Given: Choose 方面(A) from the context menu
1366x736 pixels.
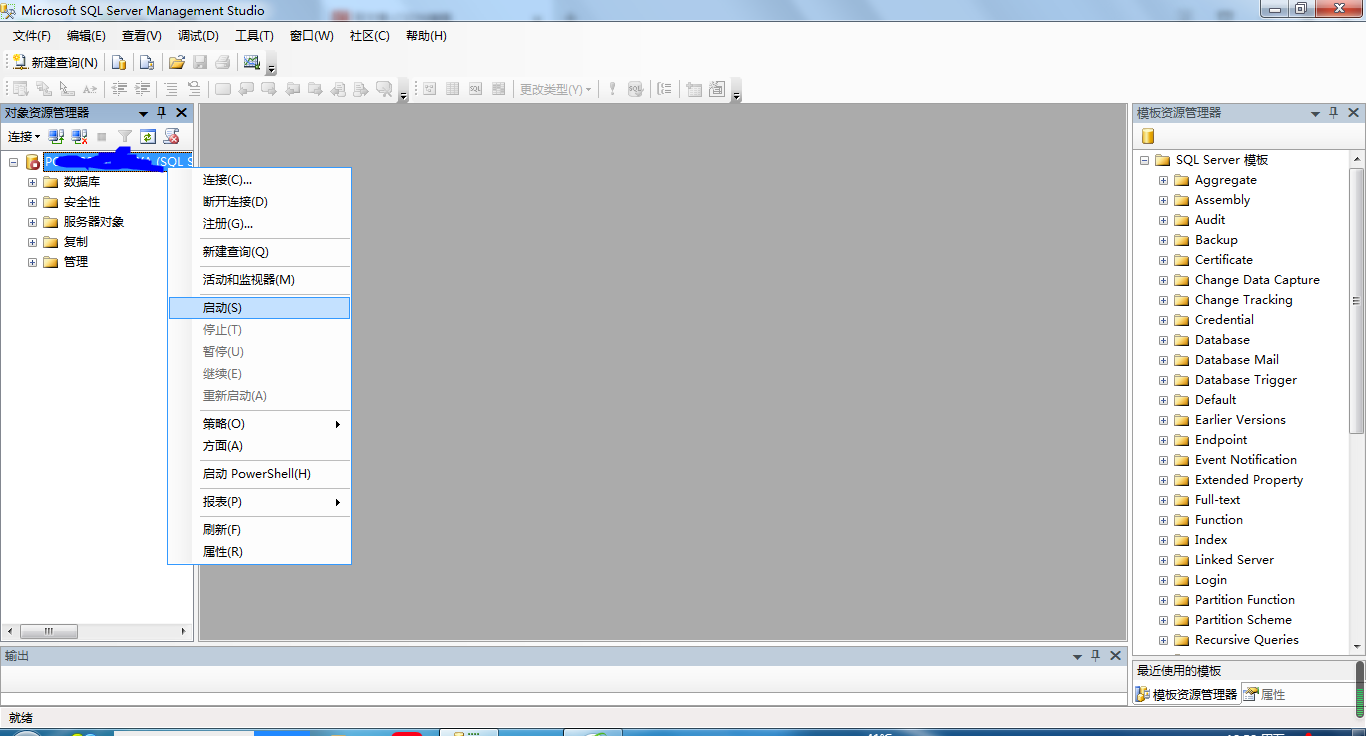Looking at the screenshot, I should point(260,446).
